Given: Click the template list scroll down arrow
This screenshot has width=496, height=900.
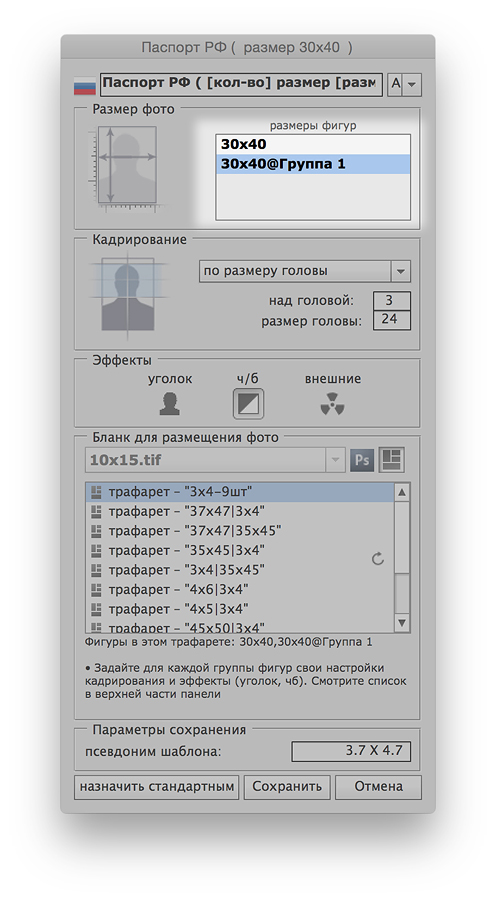Looking at the screenshot, I should [402, 623].
